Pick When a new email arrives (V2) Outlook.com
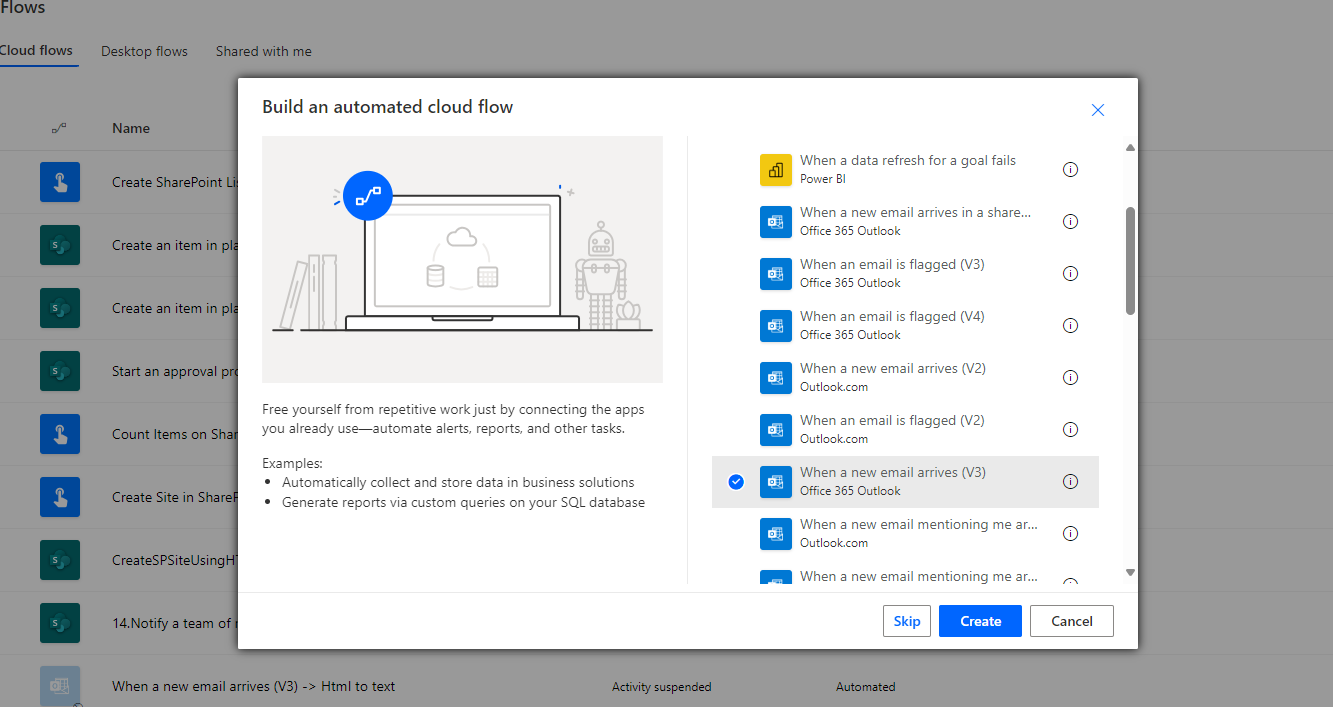 tap(905, 378)
